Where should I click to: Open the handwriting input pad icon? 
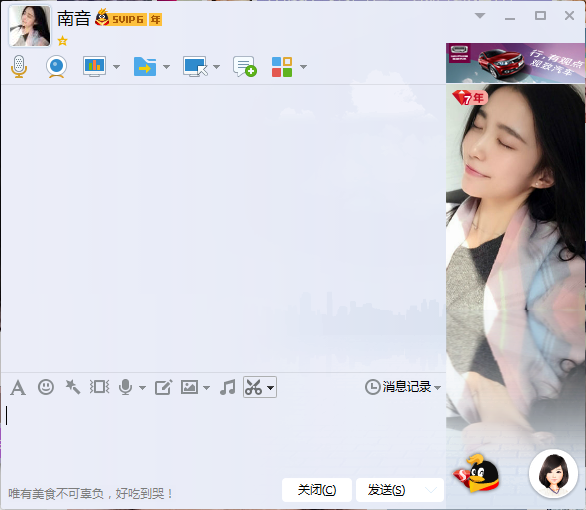pos(163,387)
